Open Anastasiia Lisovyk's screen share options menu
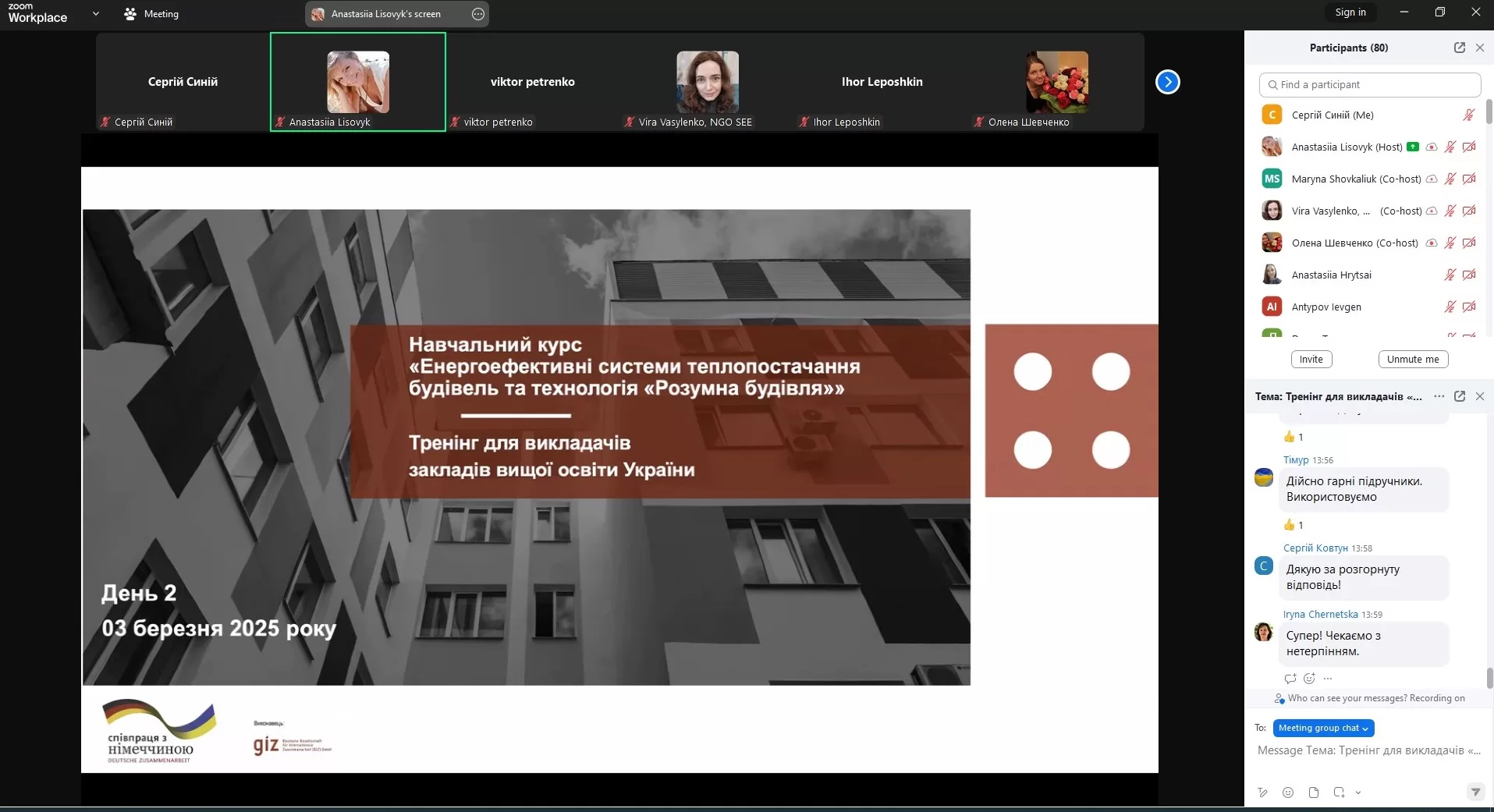Screen dimensions: 1494x812 (478, 14)
